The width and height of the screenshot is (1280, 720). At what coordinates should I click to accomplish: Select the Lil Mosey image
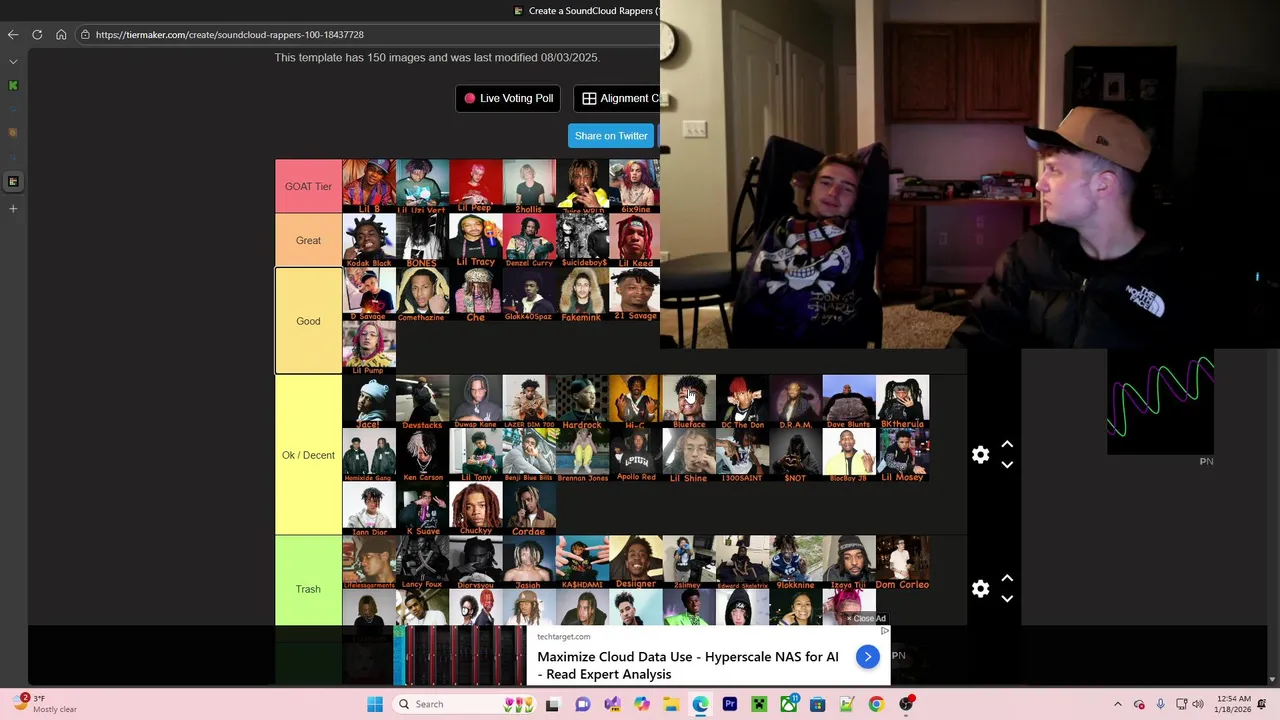click(x=903, y=456)
